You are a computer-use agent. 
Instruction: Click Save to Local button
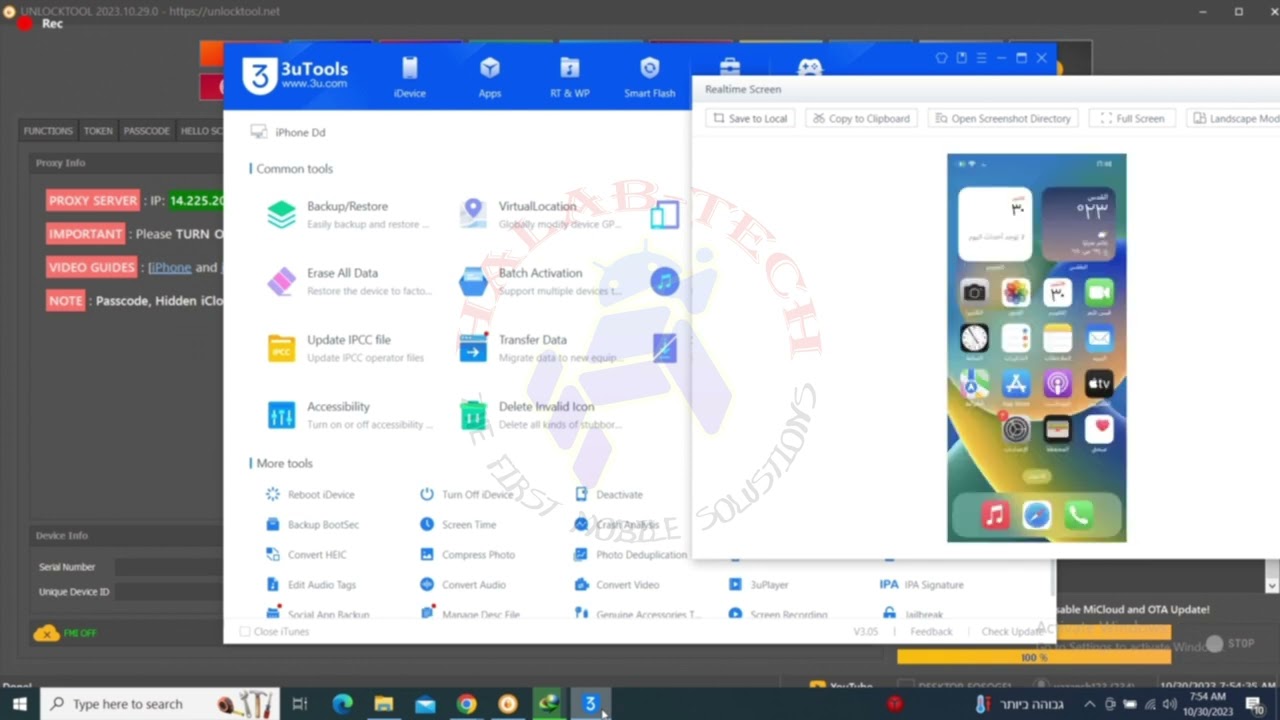[x=750, y=118]
